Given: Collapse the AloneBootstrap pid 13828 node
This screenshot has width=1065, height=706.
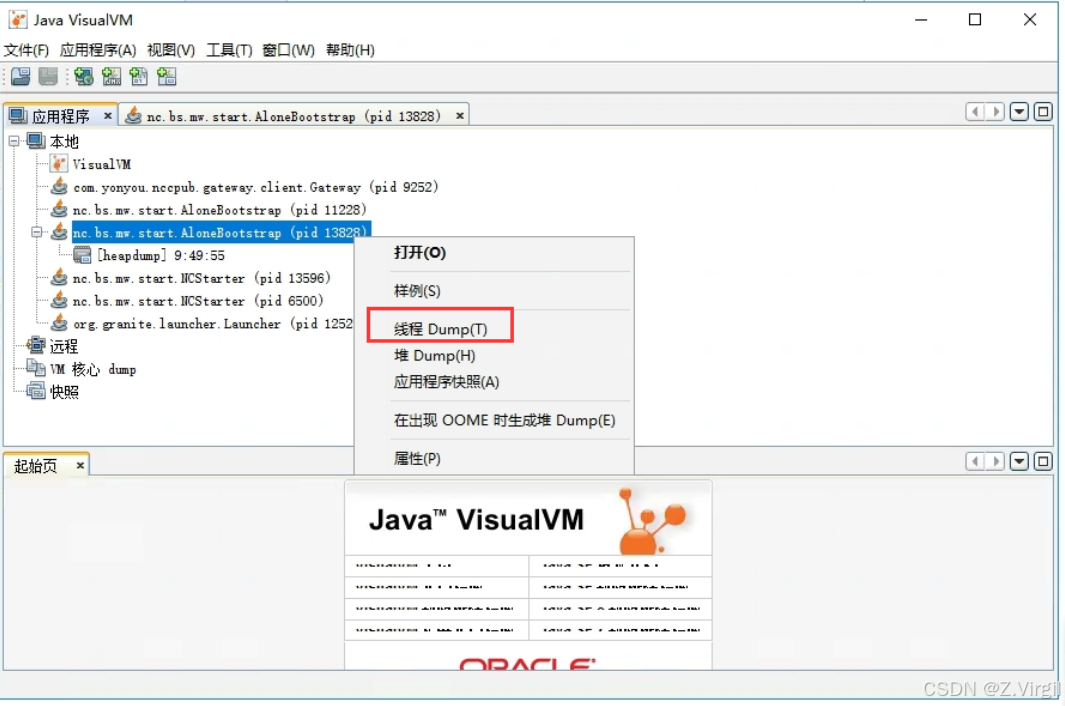Looking at the screenshot, I should 37,232.
